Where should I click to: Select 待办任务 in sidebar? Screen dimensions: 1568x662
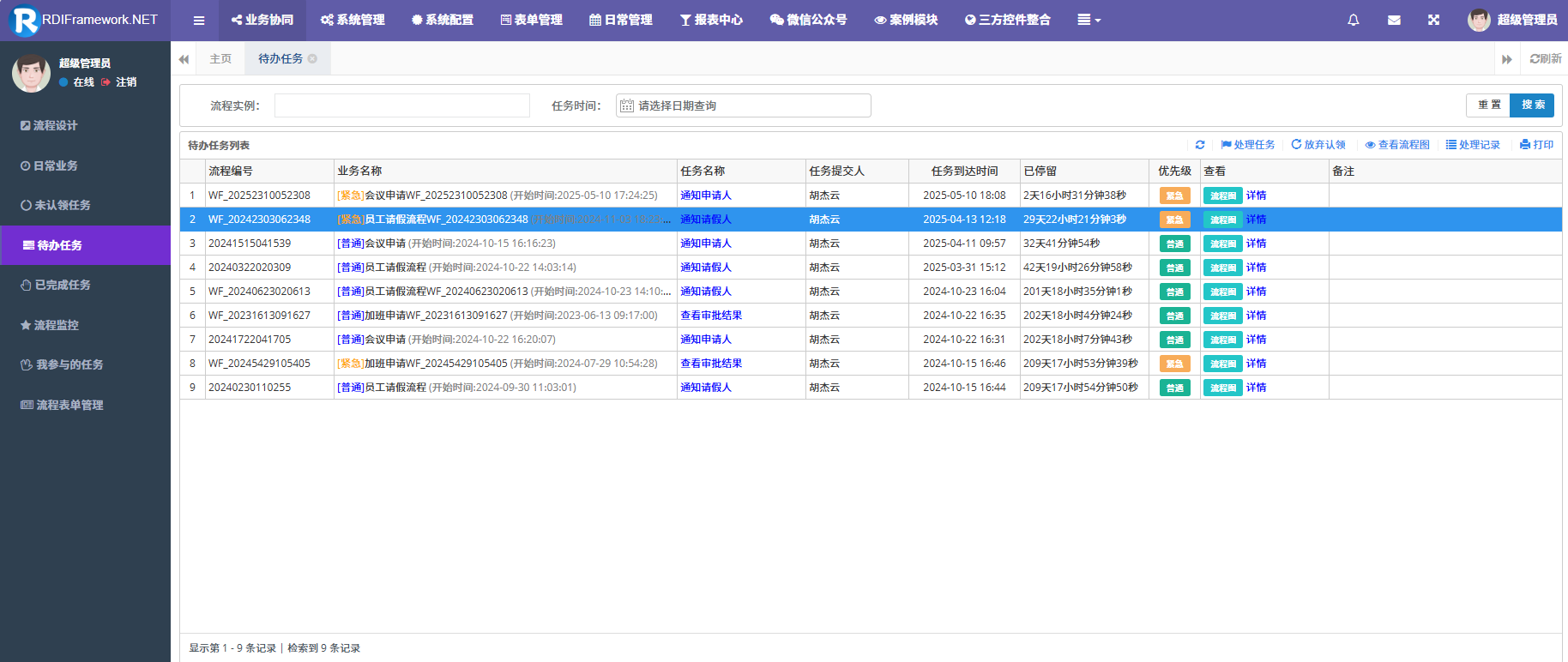tap(86, 245)
